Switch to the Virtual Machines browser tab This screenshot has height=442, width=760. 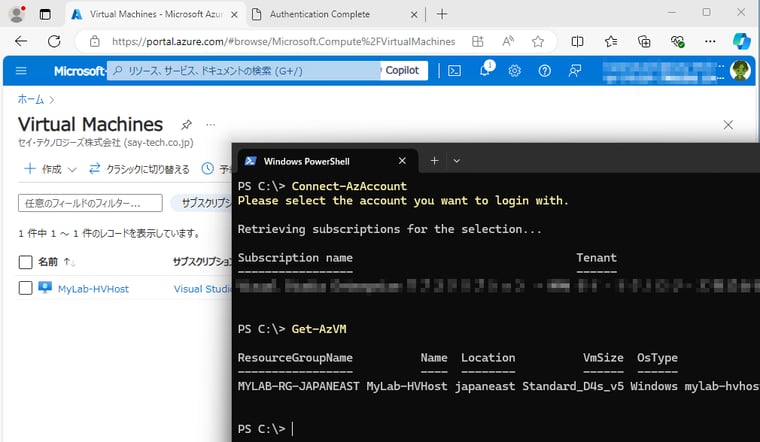click(156, 15)
